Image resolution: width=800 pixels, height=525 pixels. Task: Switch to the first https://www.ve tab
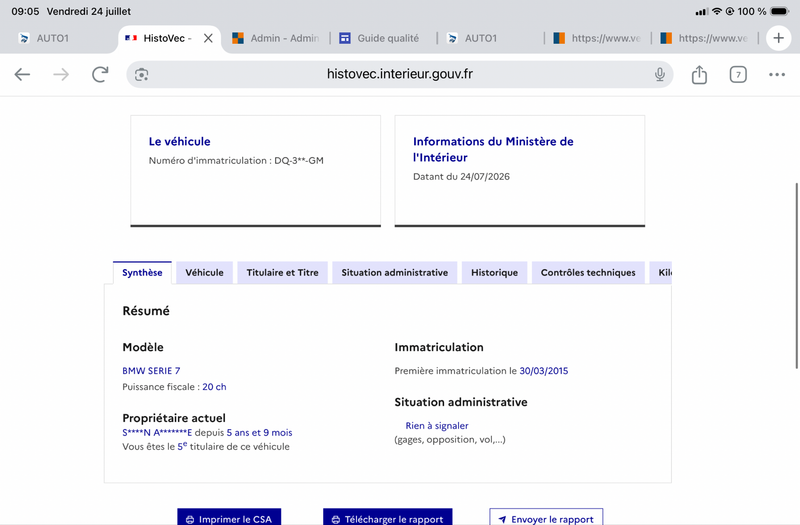coord(597,38)
